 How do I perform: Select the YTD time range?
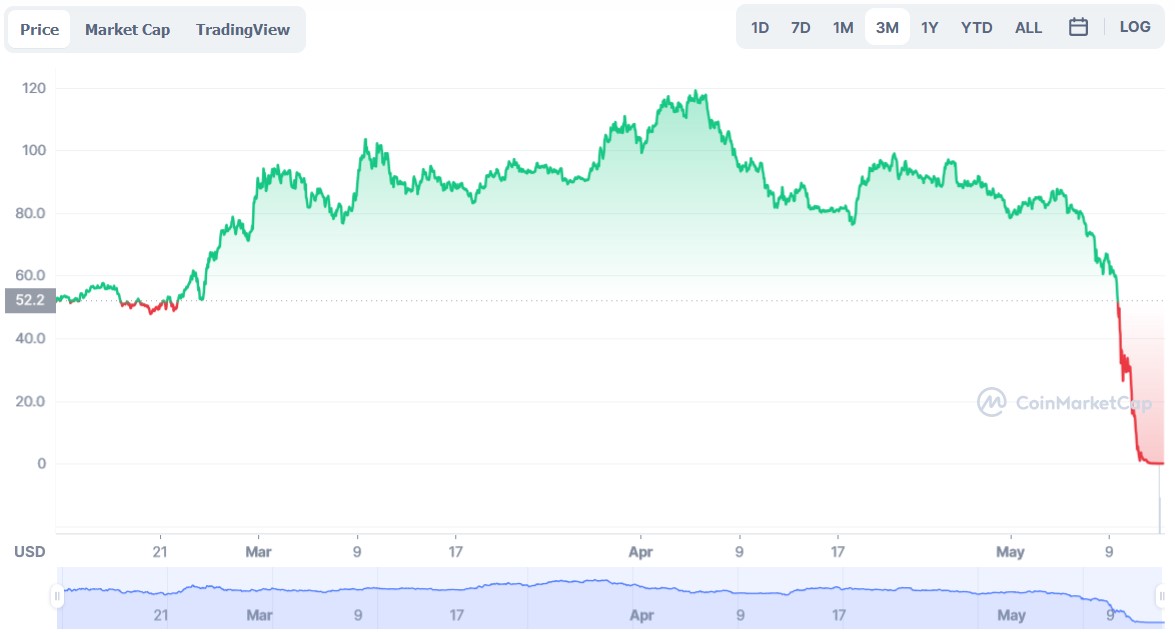tap(976, 27)
